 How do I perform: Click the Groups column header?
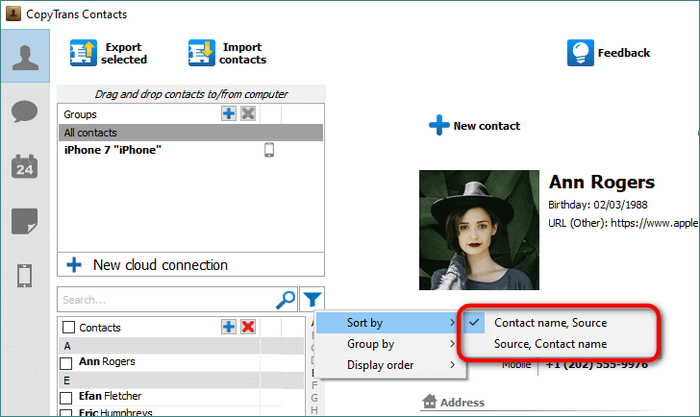pyautogui.click(x=80, y=114)
